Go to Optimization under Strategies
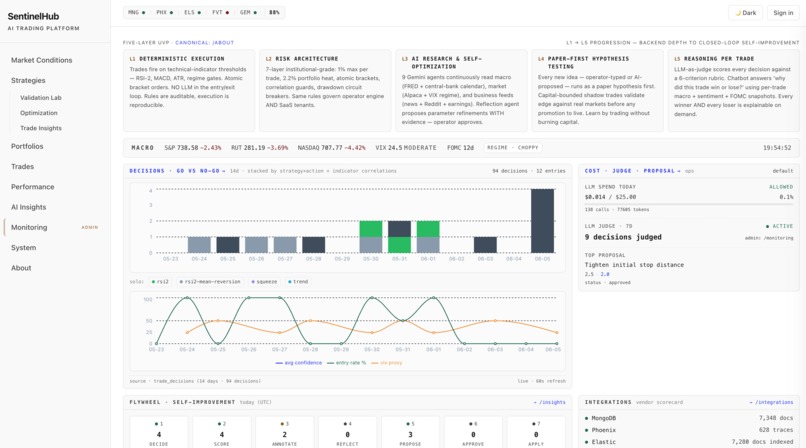 39,113
